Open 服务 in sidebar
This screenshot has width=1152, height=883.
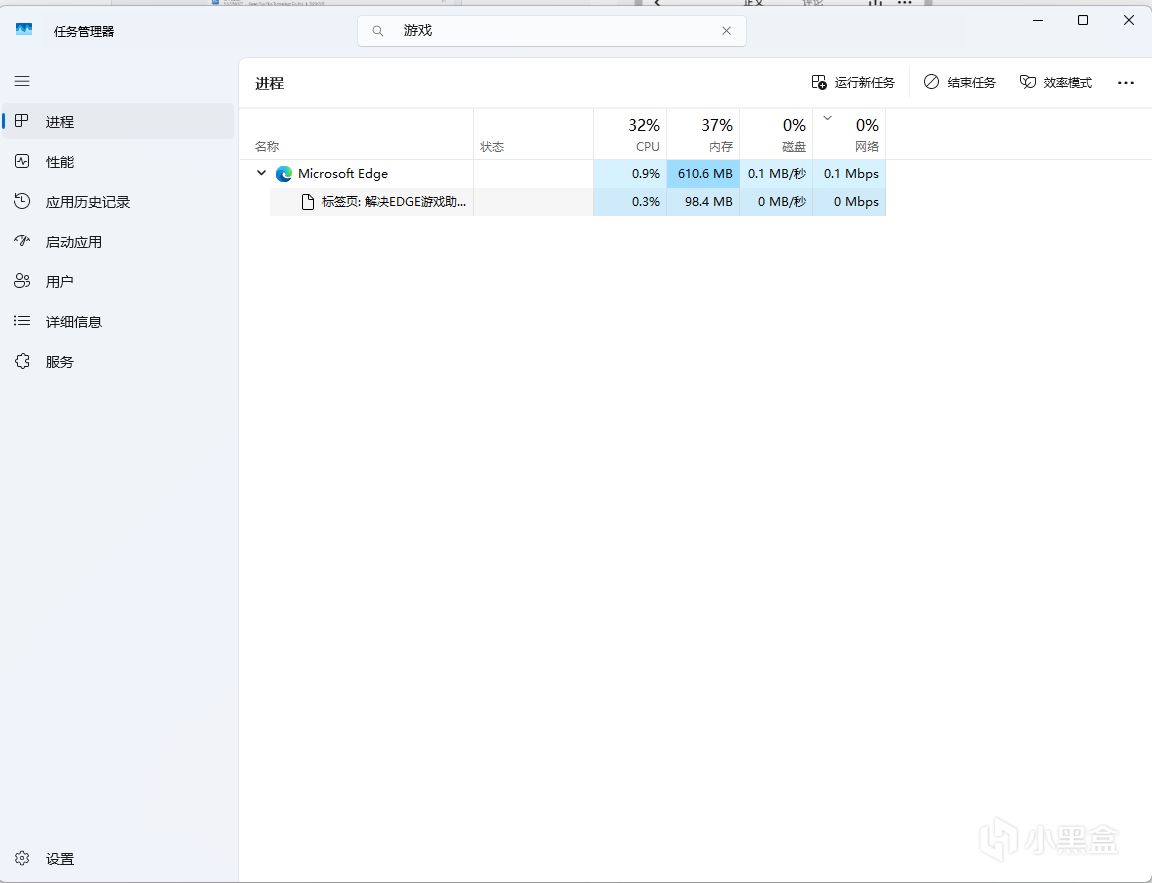(x=118, y=361)
